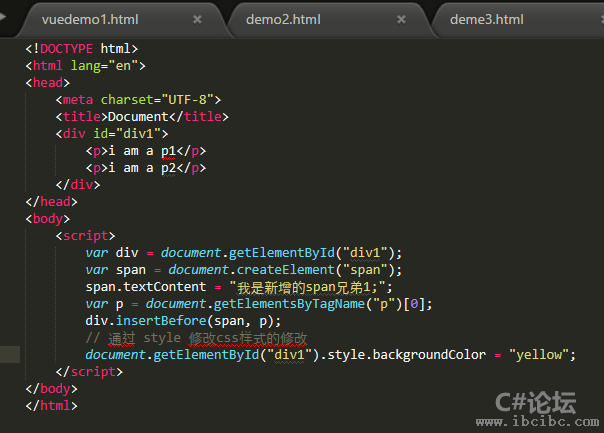Viewport: 604px width, 433px height.
Task: Click the highlighted gutter marker beside the last script line
Action: pos(10,354)
